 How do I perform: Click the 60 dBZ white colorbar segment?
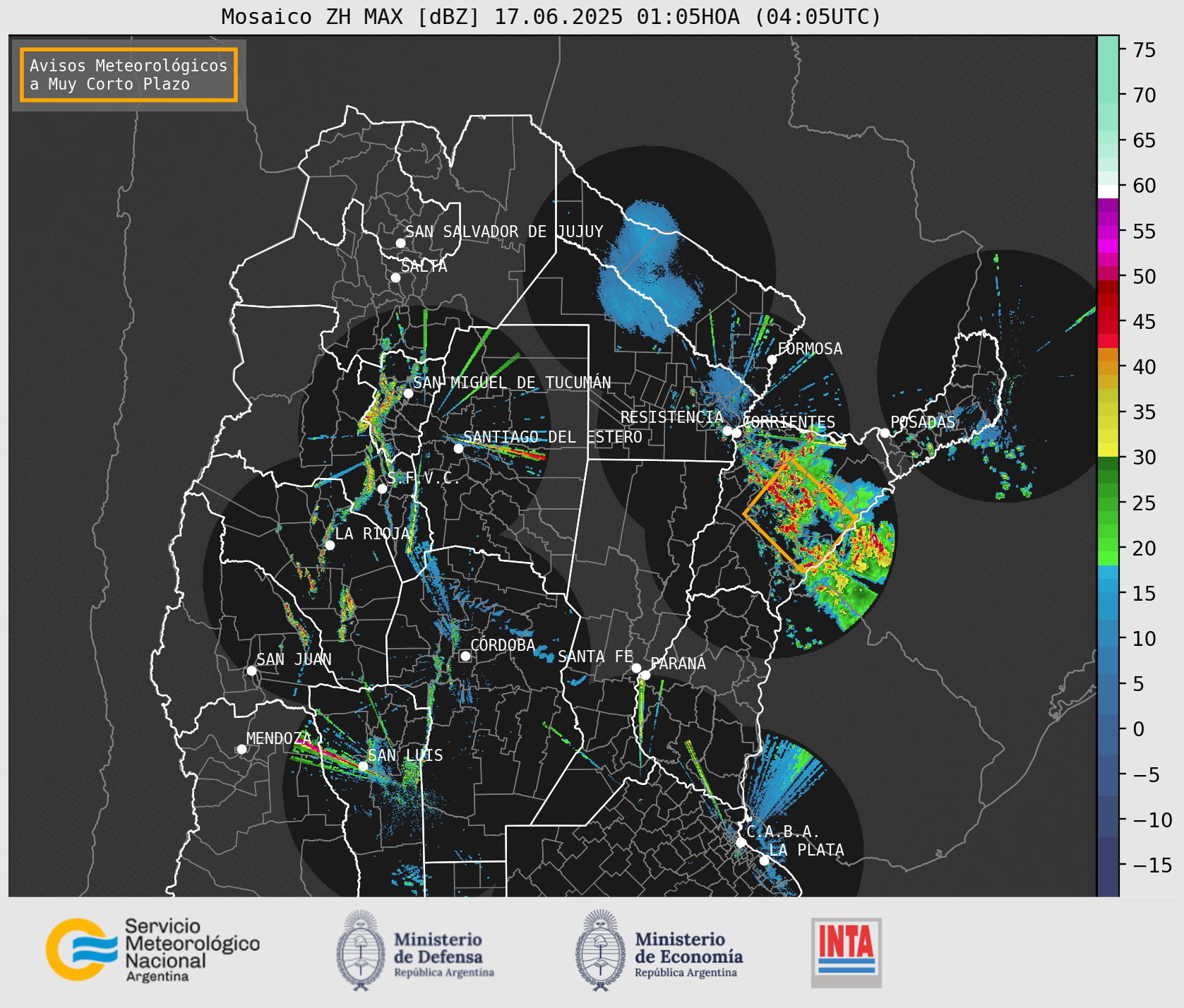pos(1108,191)
